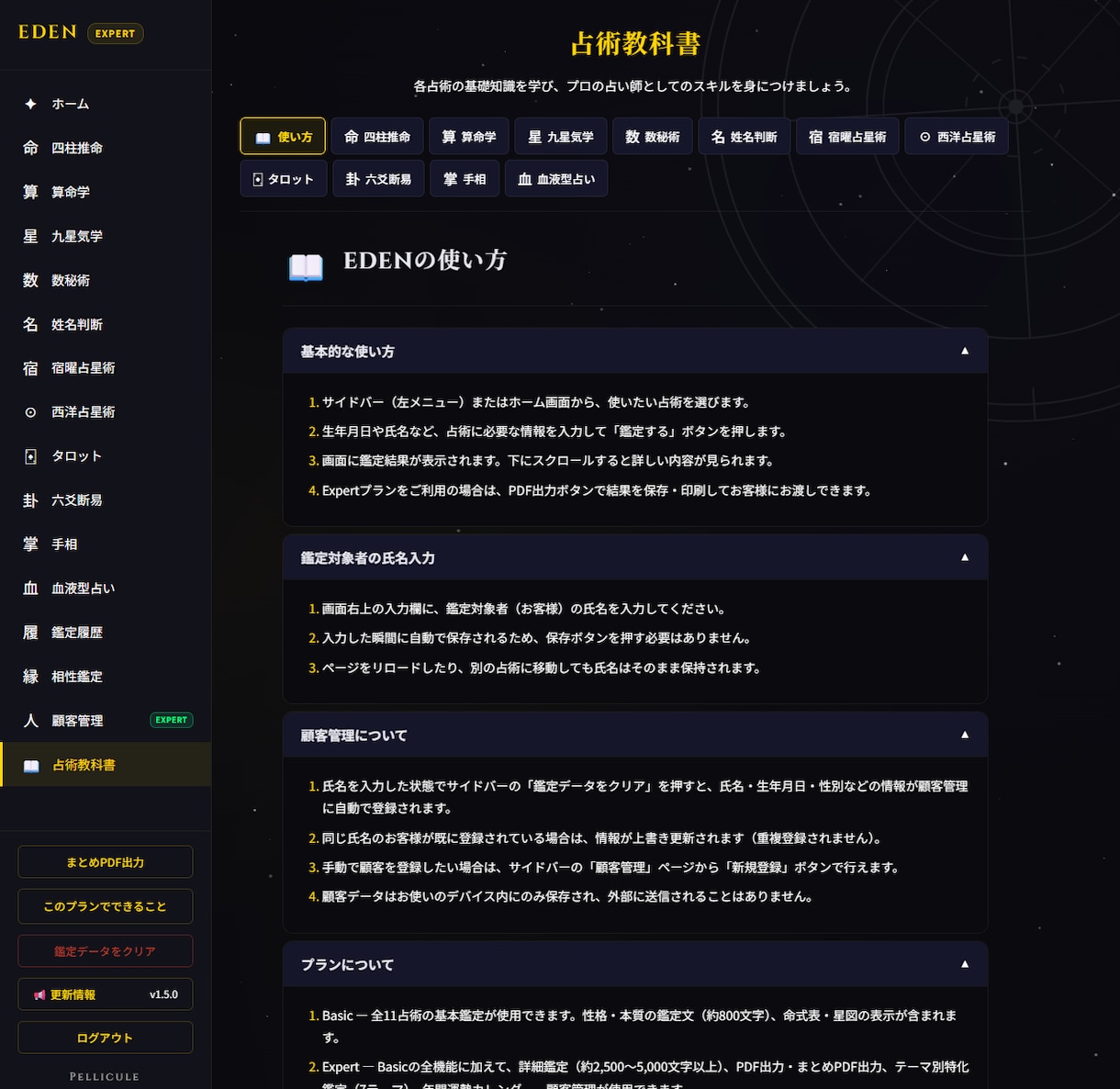
Task: Click the tarot card icon in sidebar
Action: [30, 456]
